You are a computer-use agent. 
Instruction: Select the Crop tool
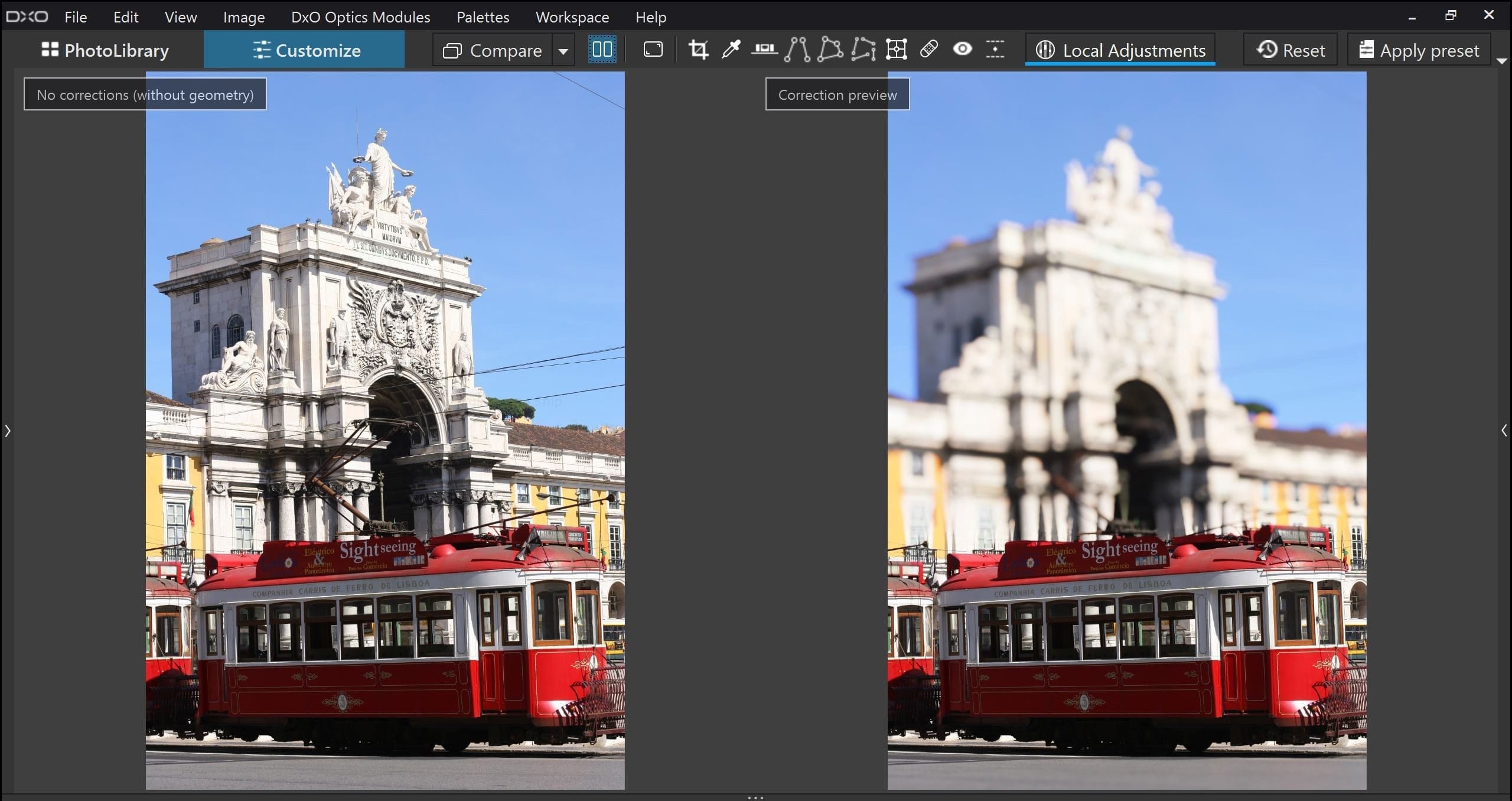pos(698,50)
